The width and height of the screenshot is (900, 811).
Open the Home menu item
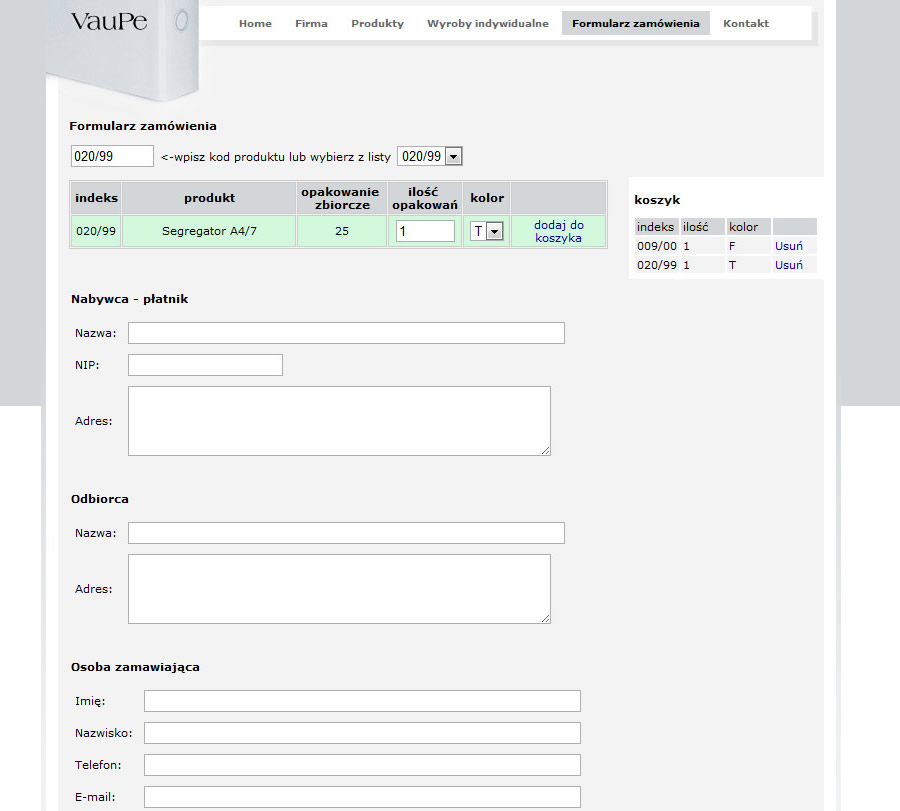point(255,24)
